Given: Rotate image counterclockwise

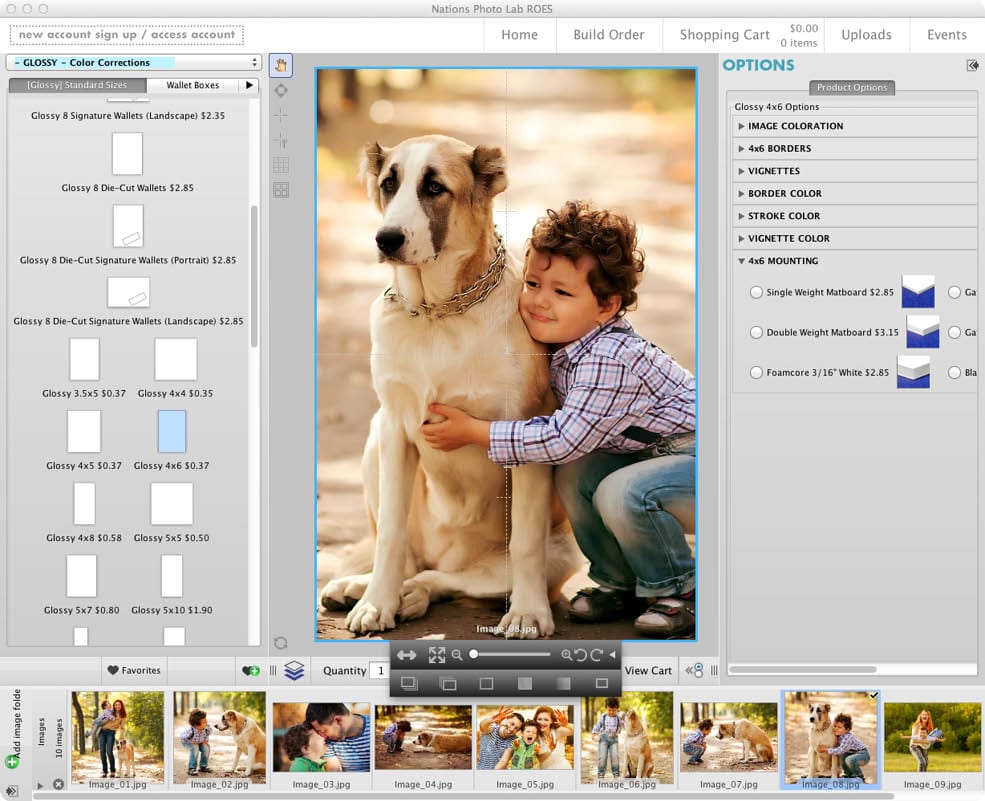Looking at the screenshot, I should click(x=580, y=655).
